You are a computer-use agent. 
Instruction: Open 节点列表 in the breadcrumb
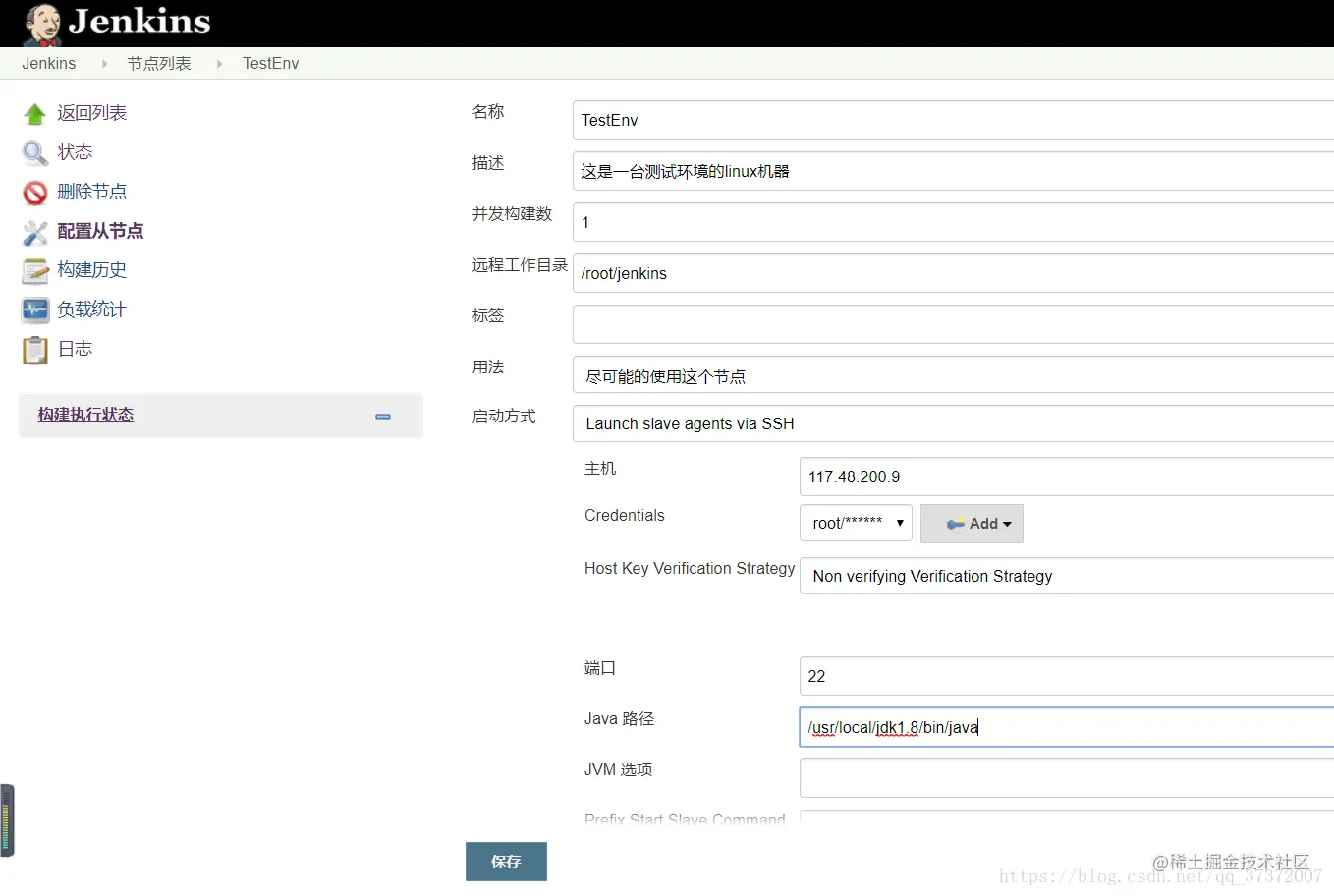coord(159,64)
